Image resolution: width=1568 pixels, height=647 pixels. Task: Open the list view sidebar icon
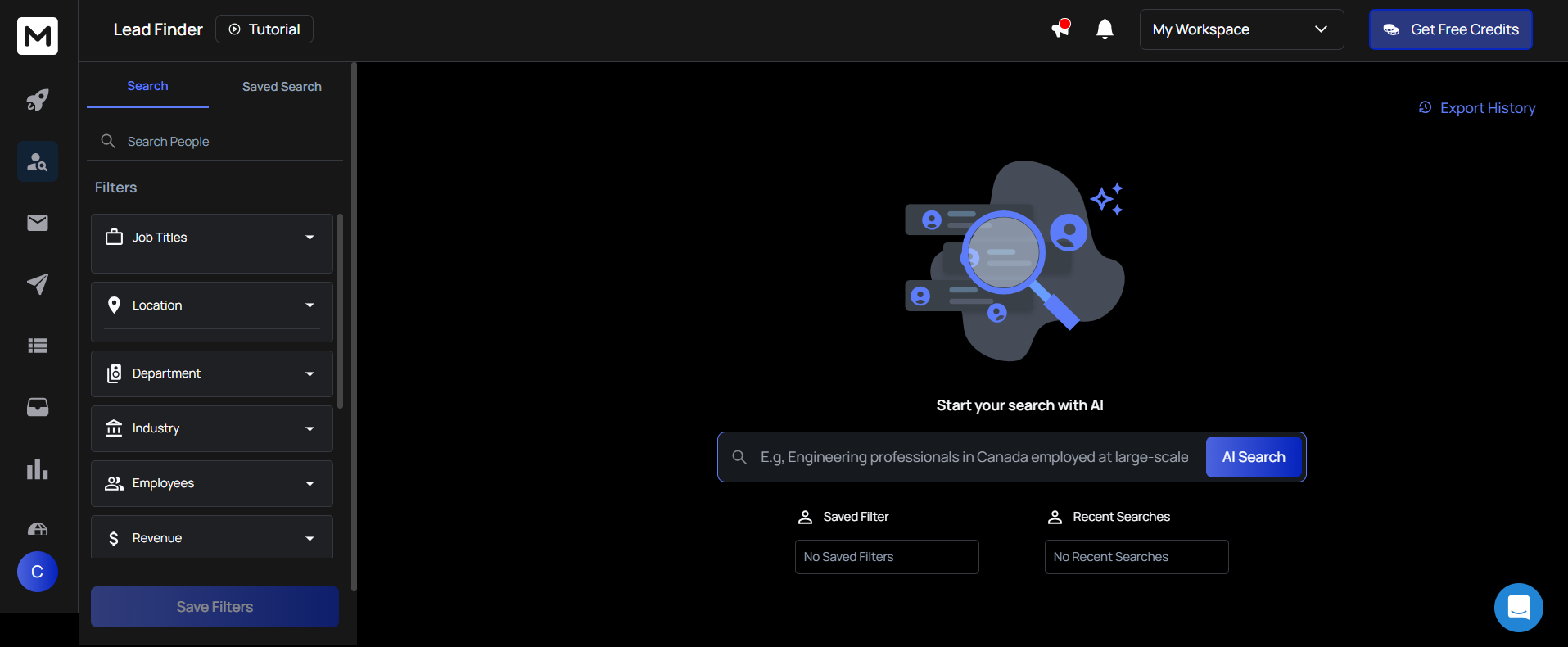[38, 346]
